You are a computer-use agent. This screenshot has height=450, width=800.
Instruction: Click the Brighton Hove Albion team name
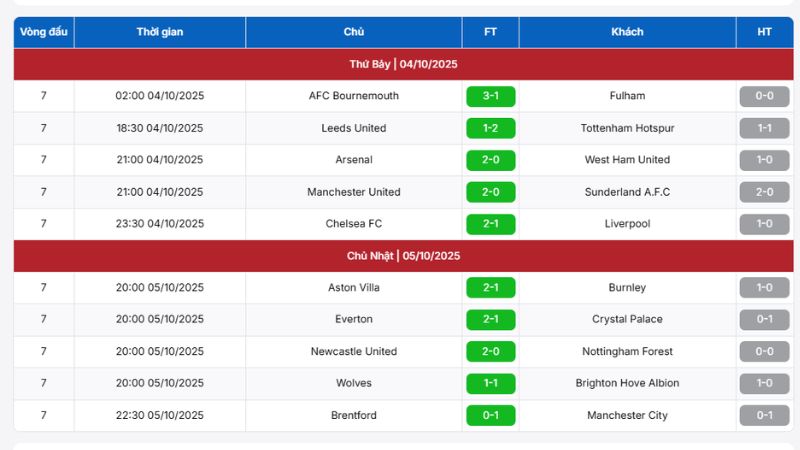point(627,383)
